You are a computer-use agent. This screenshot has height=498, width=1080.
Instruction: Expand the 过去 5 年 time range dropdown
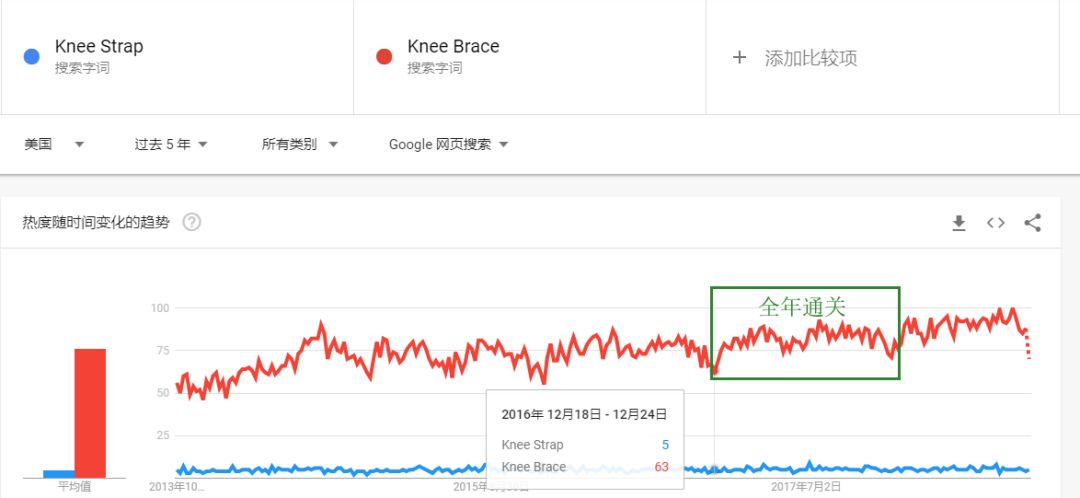[x=171, y=145]
